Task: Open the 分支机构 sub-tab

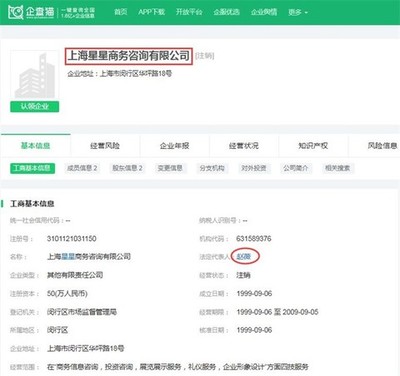Action: click(x=212, y=168)
